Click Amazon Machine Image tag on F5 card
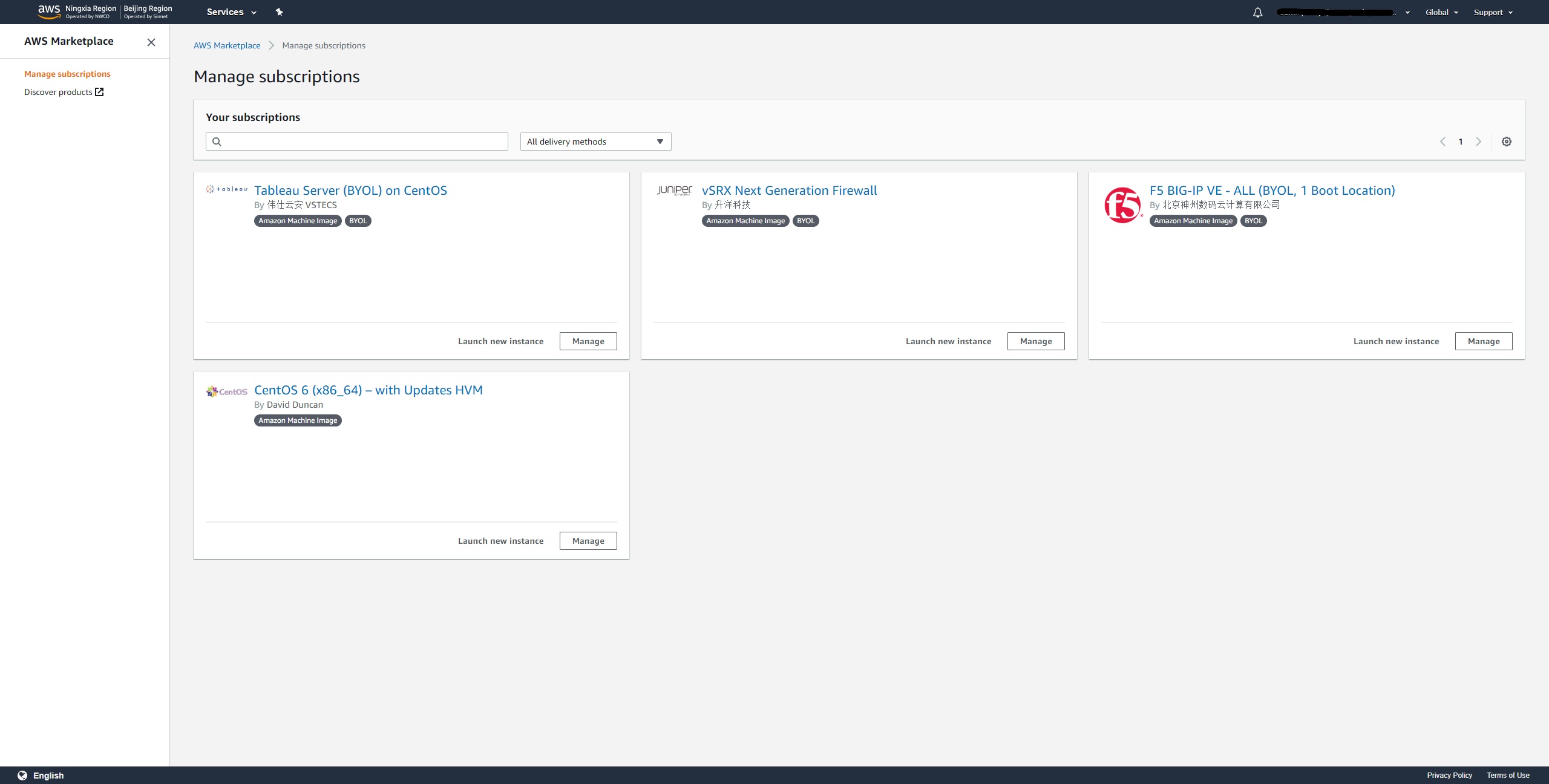The width and height of the screenshot is (1549, 784). pos(1193,221)
